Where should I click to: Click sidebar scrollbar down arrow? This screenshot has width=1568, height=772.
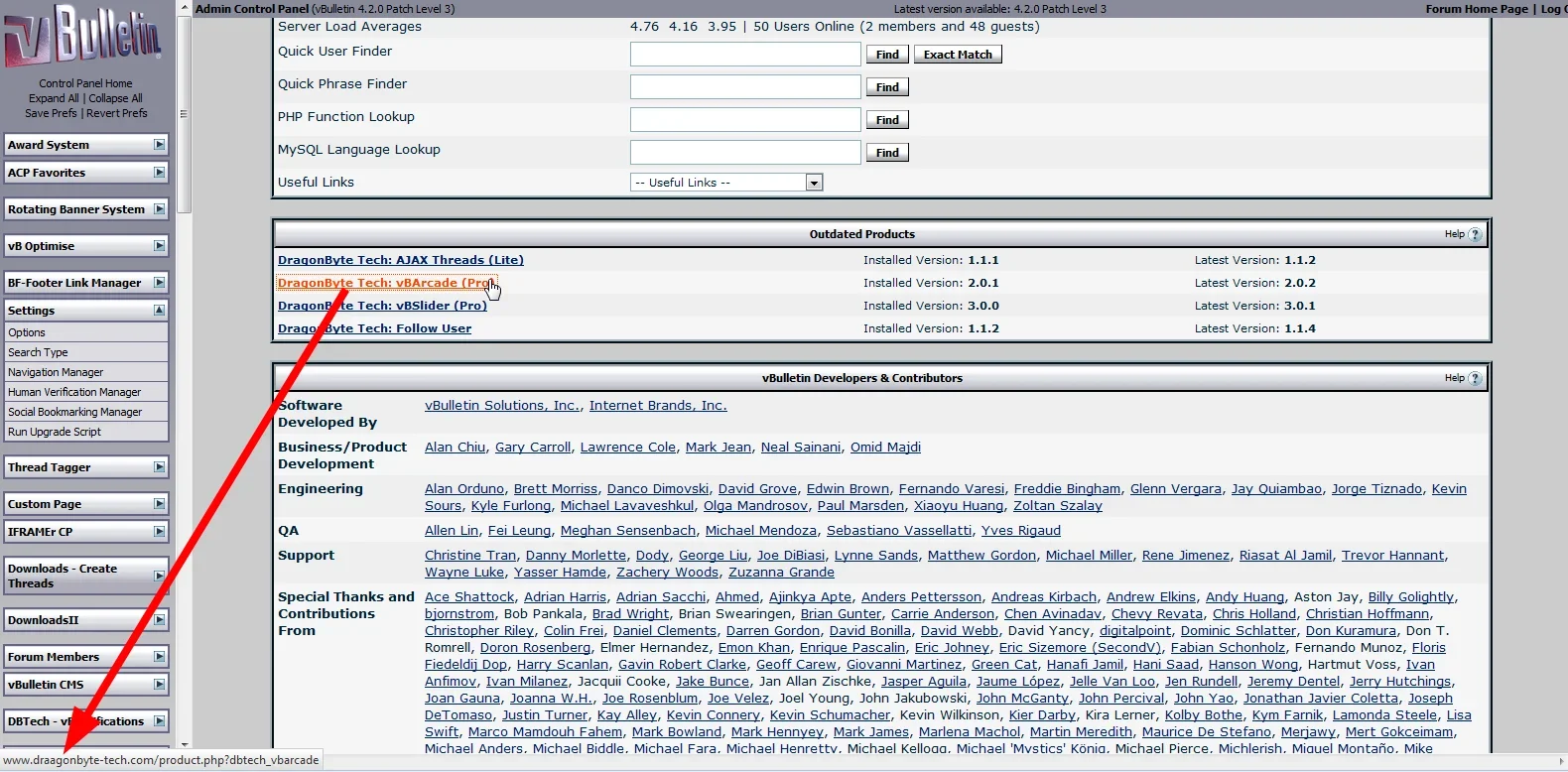(184, 743)
